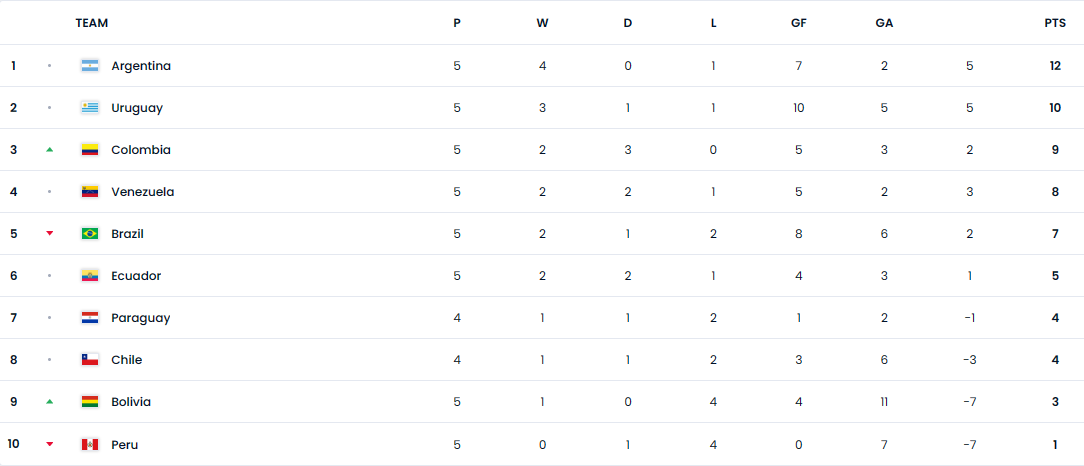
Task: Open the Venezuela team name link
Action: [x=142, y=192]
